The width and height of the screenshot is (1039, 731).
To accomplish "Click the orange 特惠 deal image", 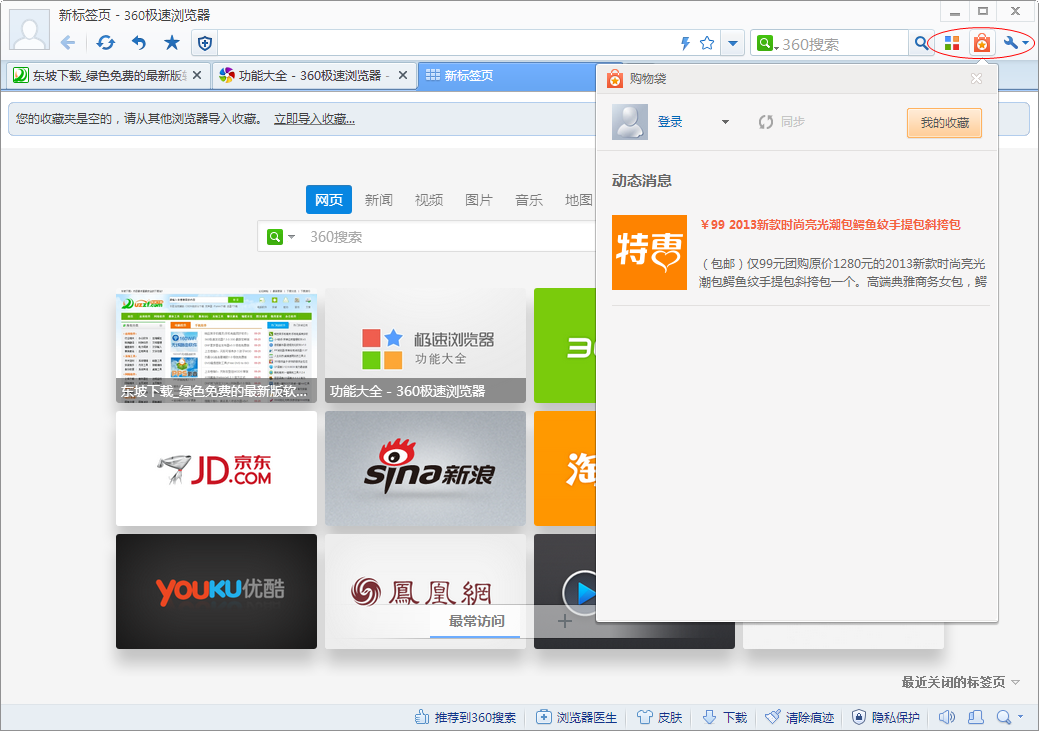I will 649,252.
